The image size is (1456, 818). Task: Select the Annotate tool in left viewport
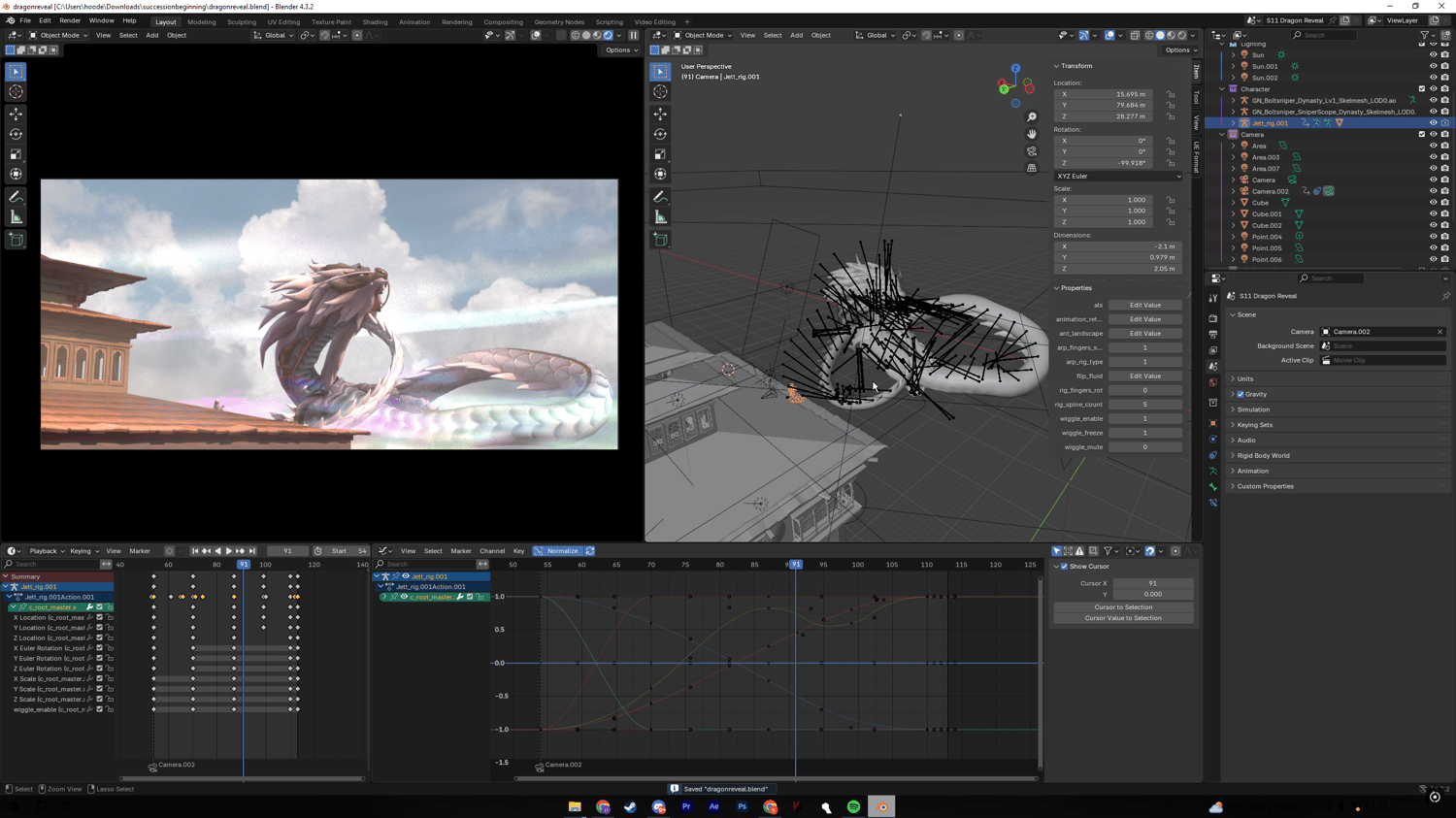pos(16,197)
